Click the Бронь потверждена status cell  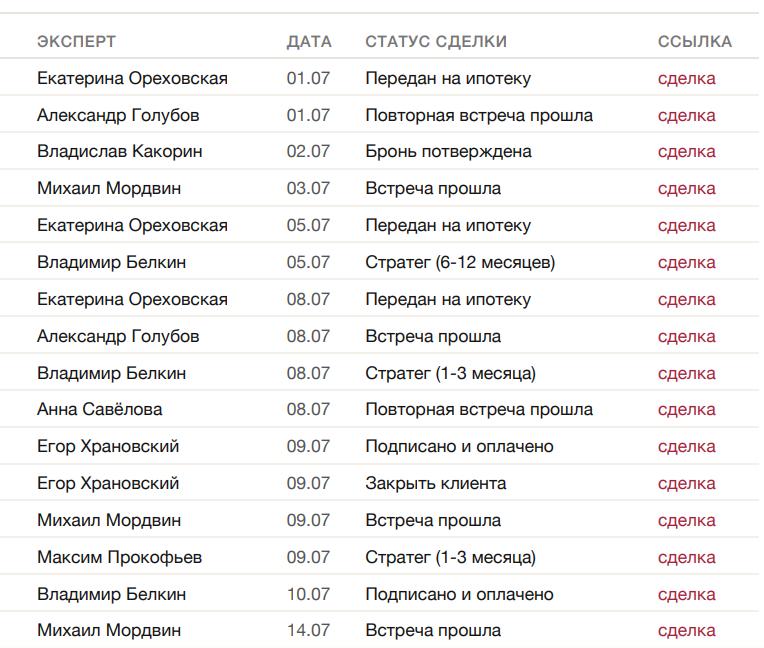pyautogui.click(x=448, y=152)
